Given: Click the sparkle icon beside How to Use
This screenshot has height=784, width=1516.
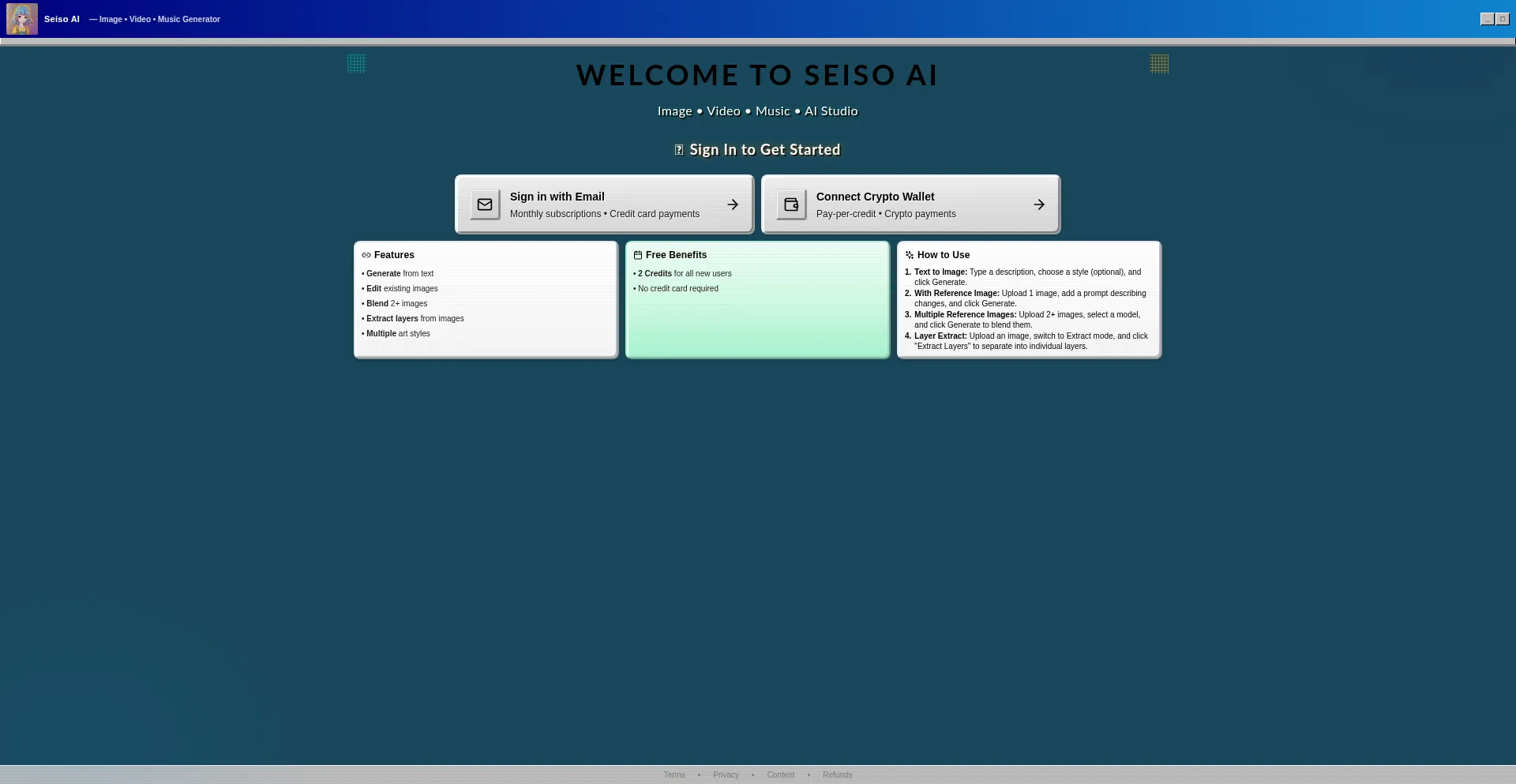Looking at the screenshot, I should click(x=910, y=255).
